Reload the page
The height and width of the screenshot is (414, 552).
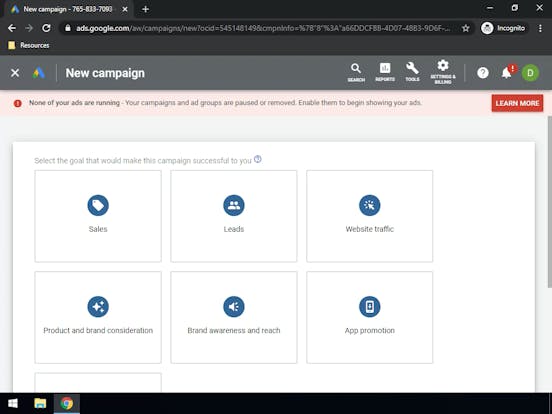(46, 28)
